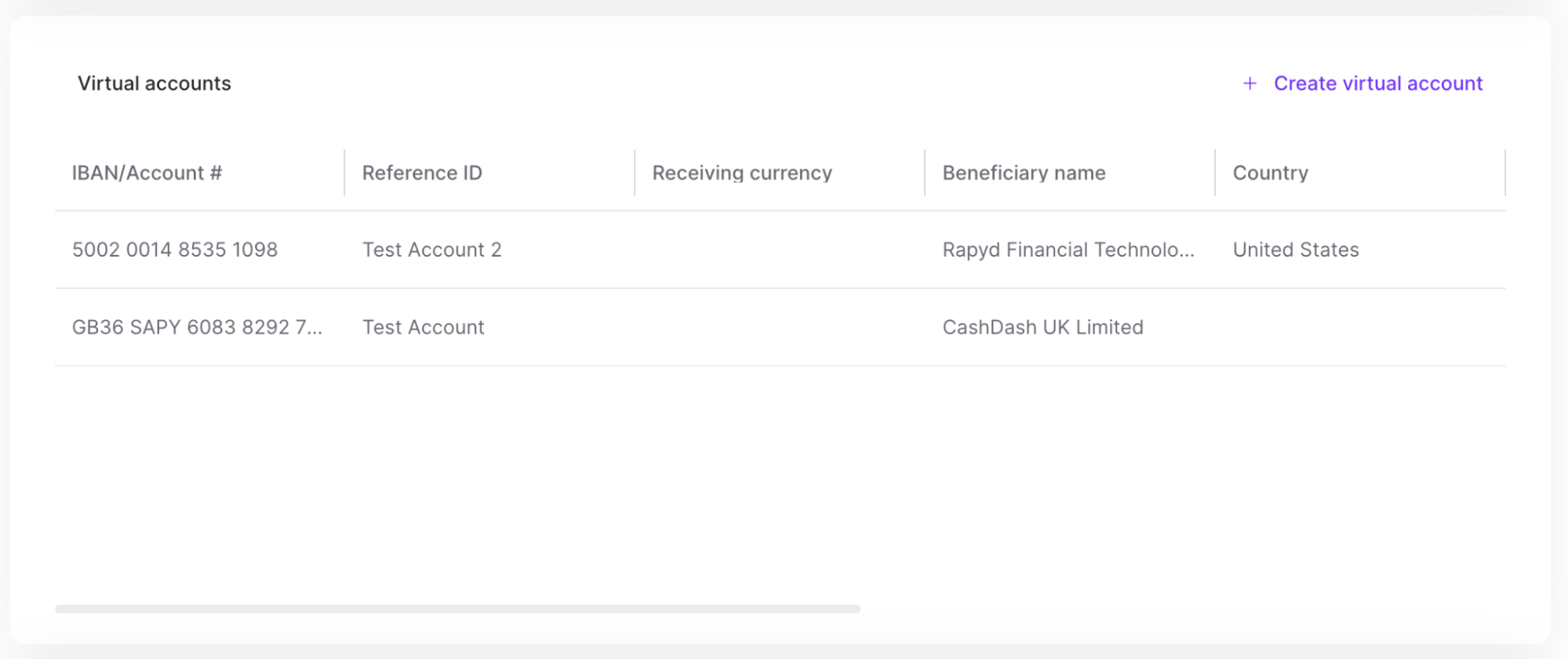This screenshot has height=660, width=1568.
Task: Click the Reference ID column header
Action: (x=422, y=173)
